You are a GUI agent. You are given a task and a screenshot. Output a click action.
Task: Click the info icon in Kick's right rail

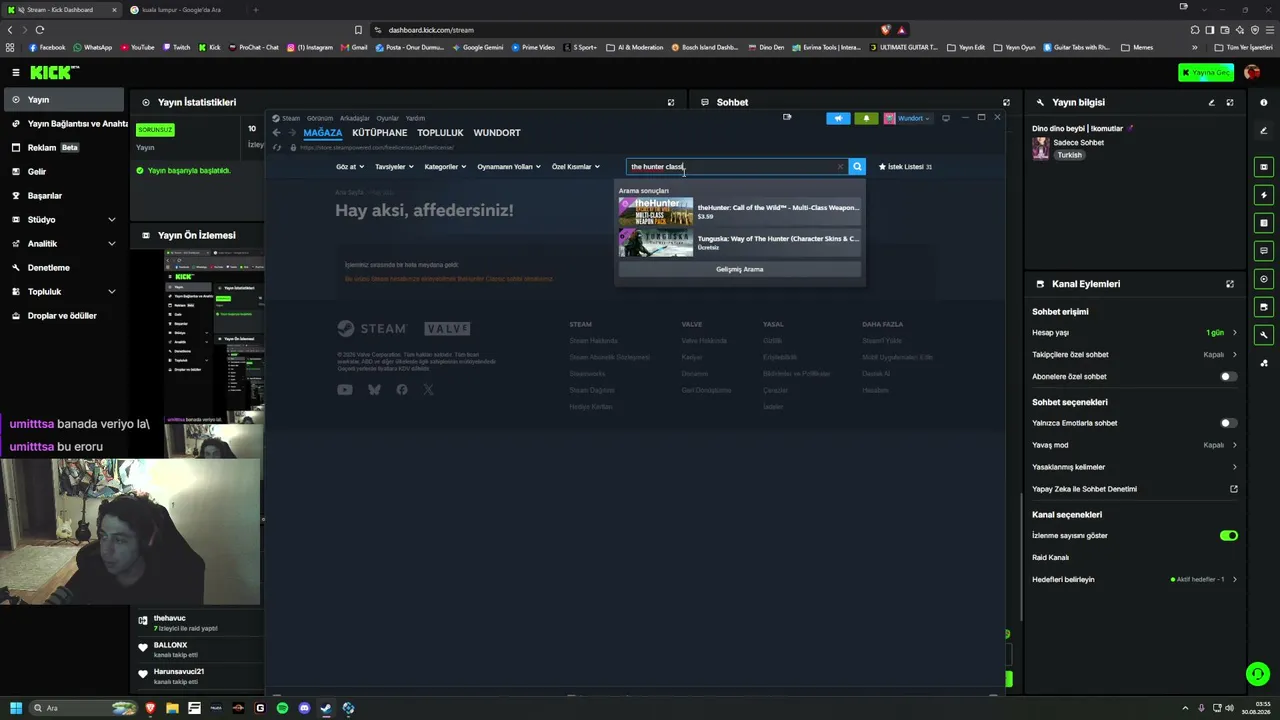1264,102
